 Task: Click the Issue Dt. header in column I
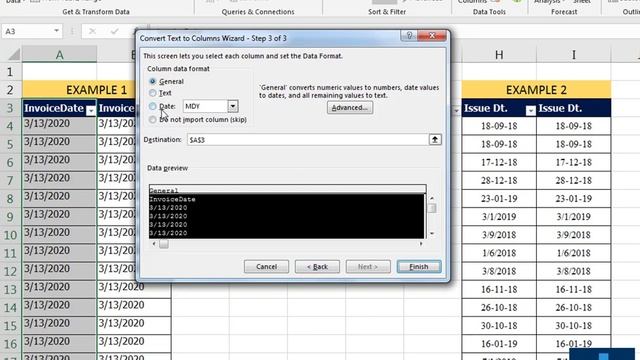click(574, 108)
